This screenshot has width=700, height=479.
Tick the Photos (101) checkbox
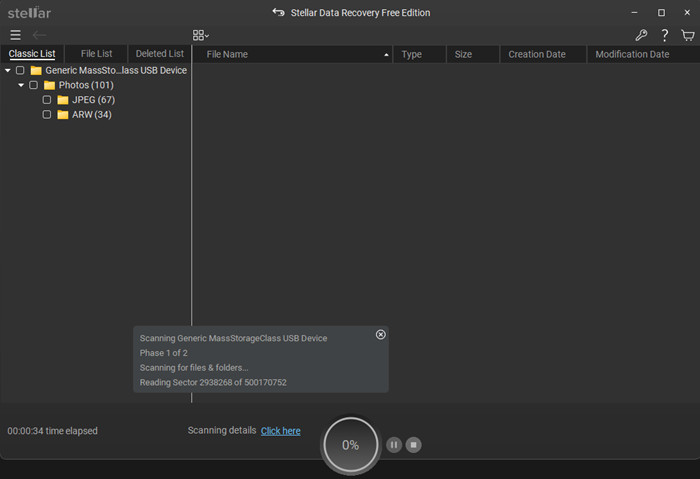click(34, 85)
